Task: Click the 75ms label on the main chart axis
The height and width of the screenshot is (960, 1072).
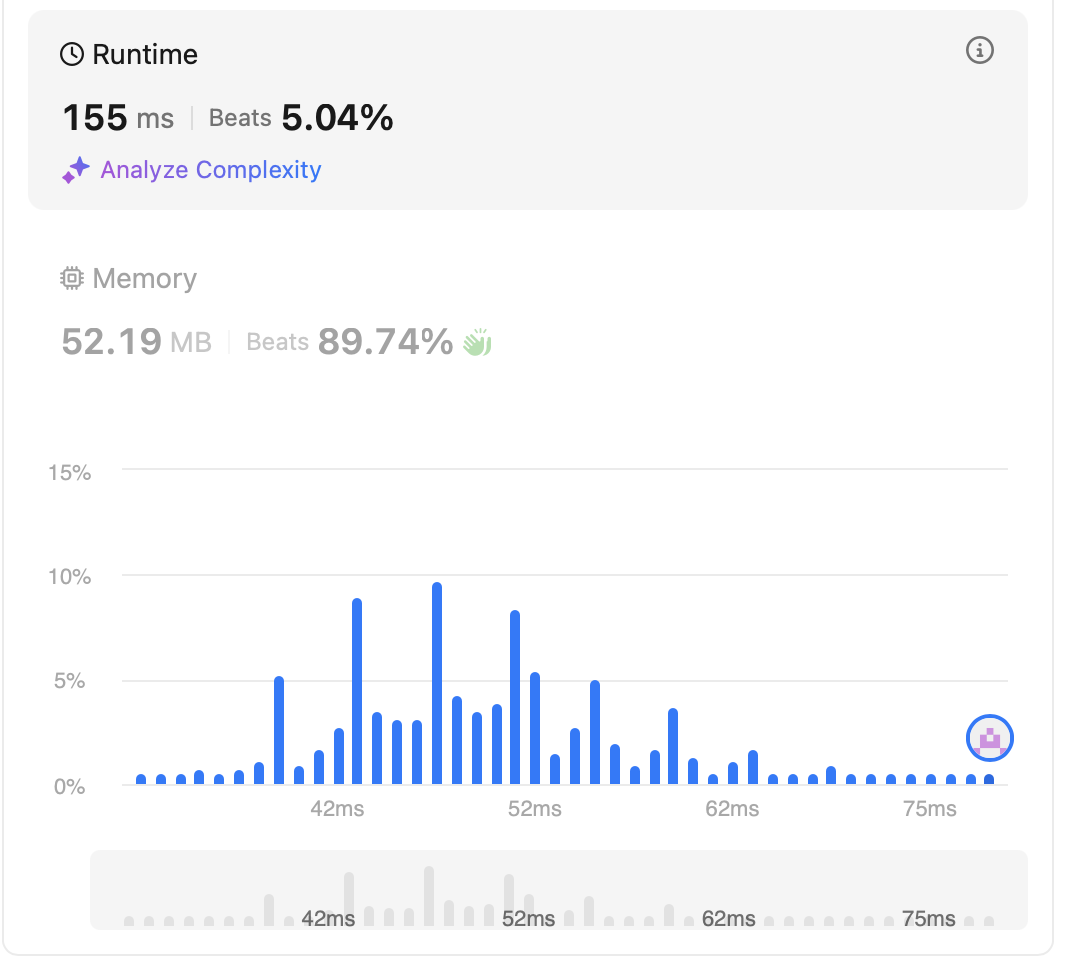Action: pos(929,809)
